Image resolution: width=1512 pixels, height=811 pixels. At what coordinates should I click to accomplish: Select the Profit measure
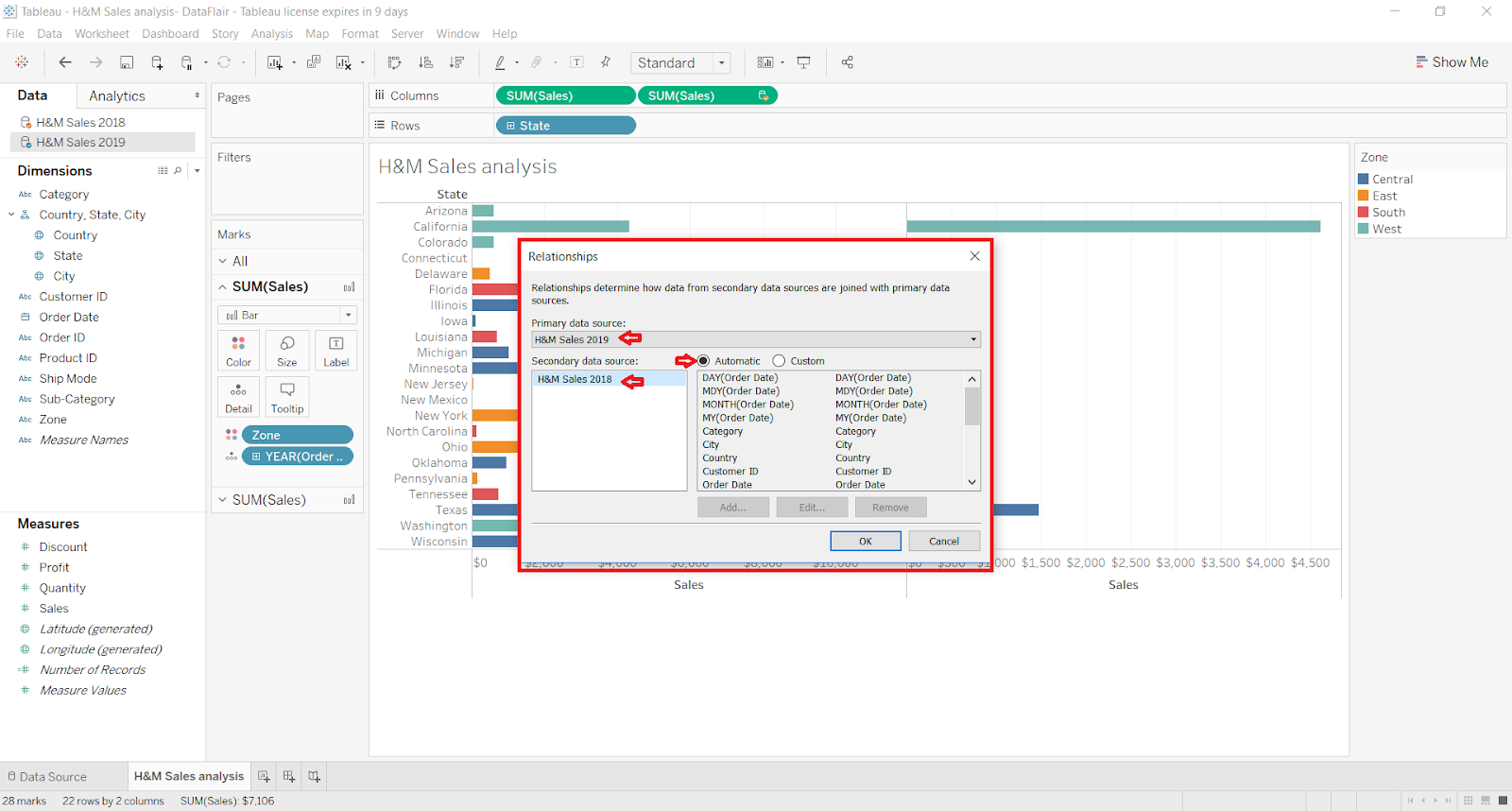click(54, 567)
